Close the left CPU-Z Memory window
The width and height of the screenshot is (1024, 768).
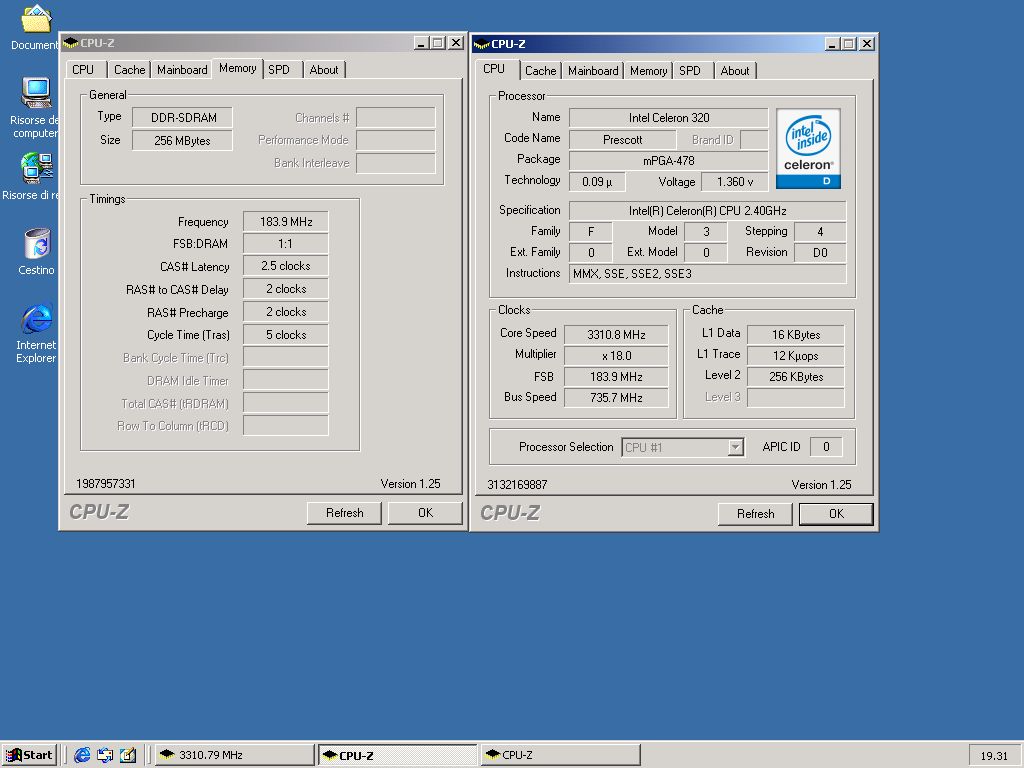click(456, 43)
